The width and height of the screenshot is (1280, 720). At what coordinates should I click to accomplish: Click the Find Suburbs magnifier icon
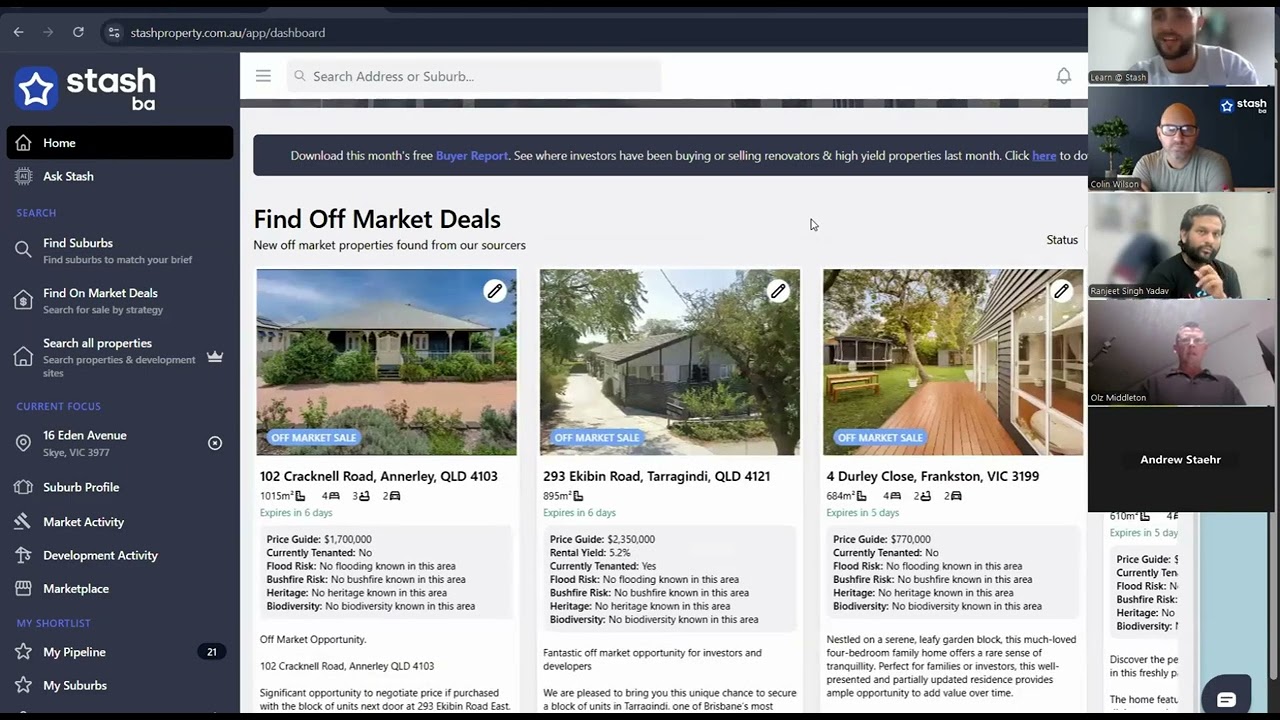[x=23, y=250]
